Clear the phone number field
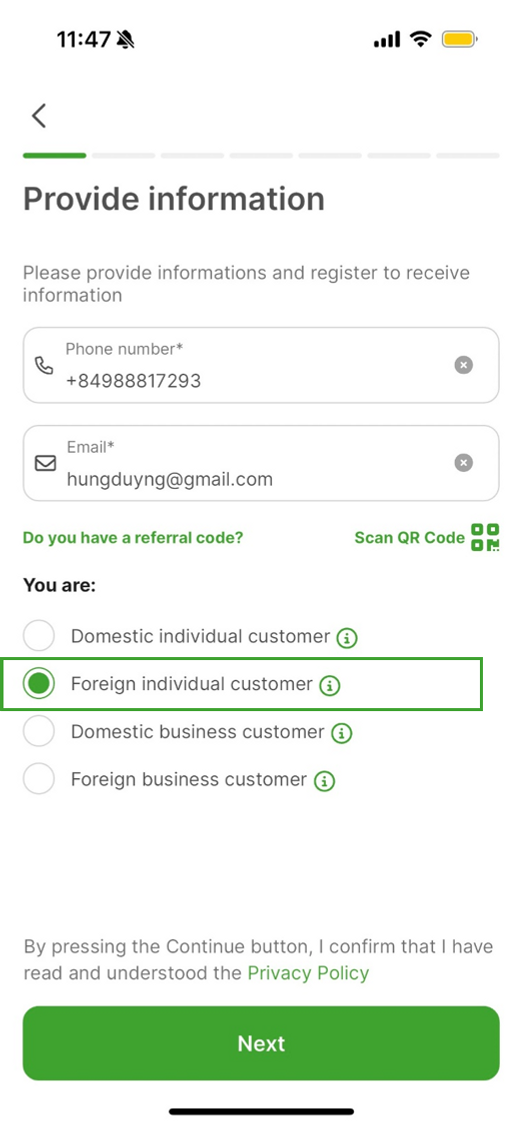 463,365
